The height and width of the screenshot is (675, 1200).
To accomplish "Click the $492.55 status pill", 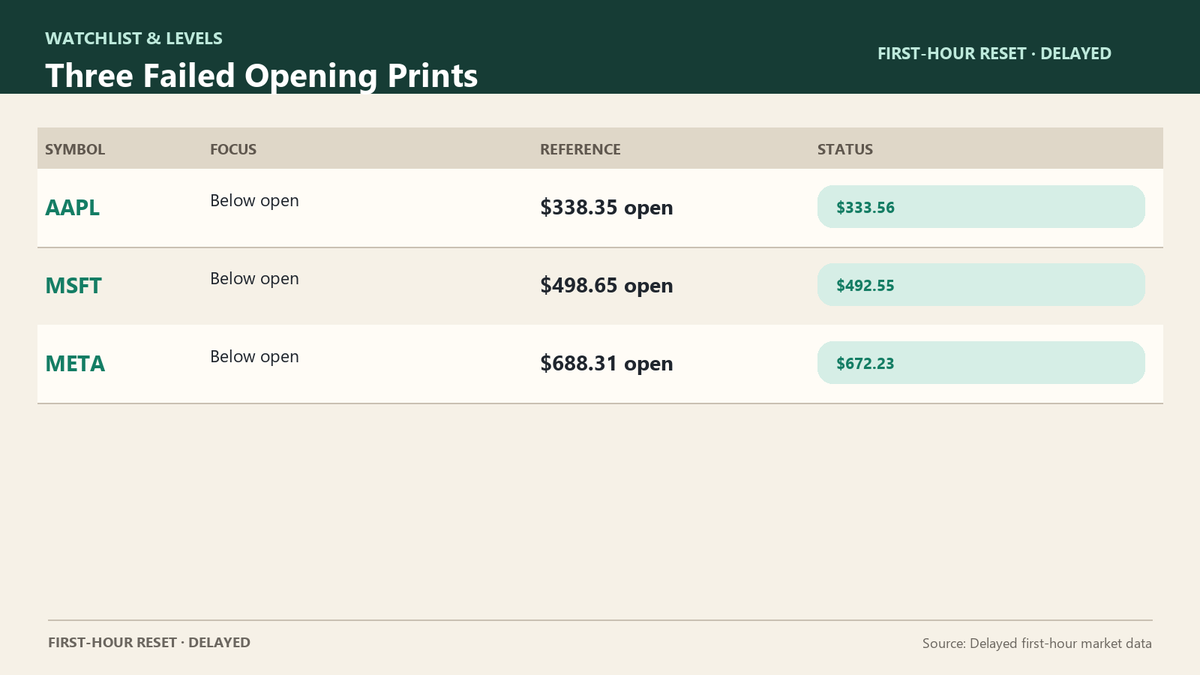I will [x=981, y=285].
